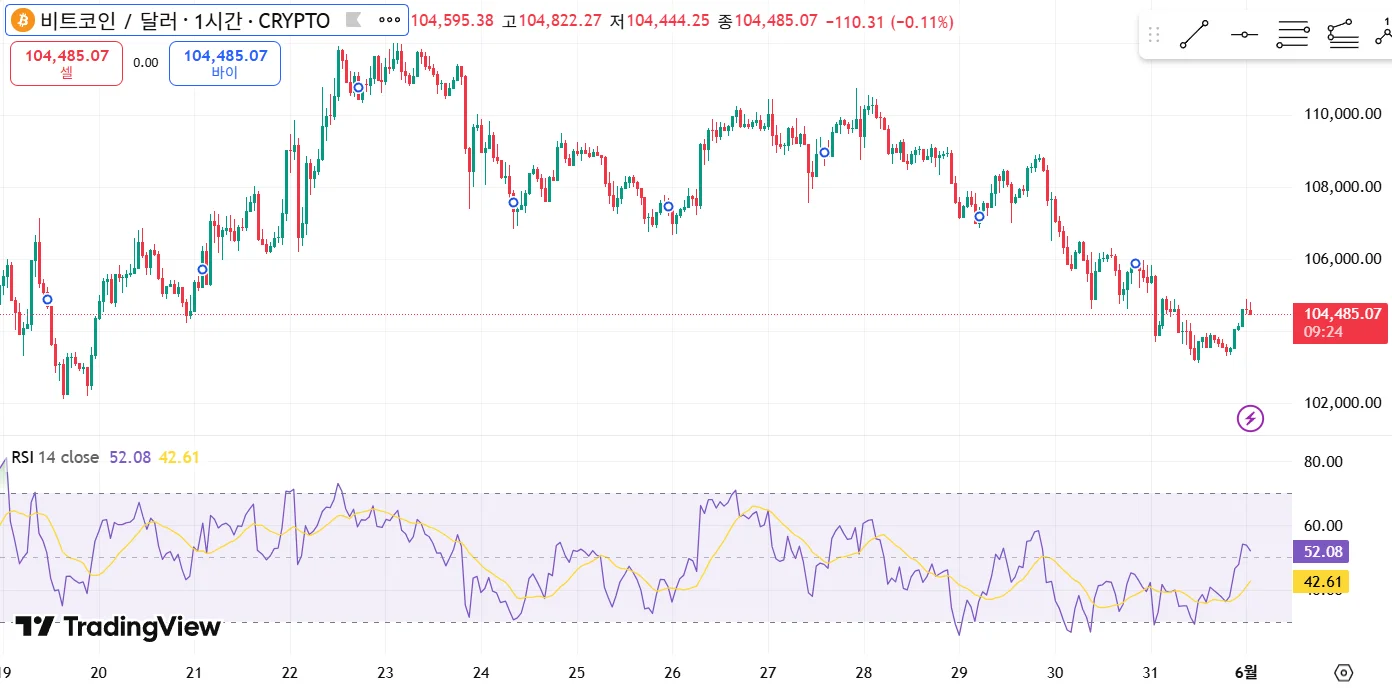This screenshot has height=688, width=1392.
Task: Click the yellow 42.61 RSI axis tag
Action: pyautogui.click(x=1320, y=581)
